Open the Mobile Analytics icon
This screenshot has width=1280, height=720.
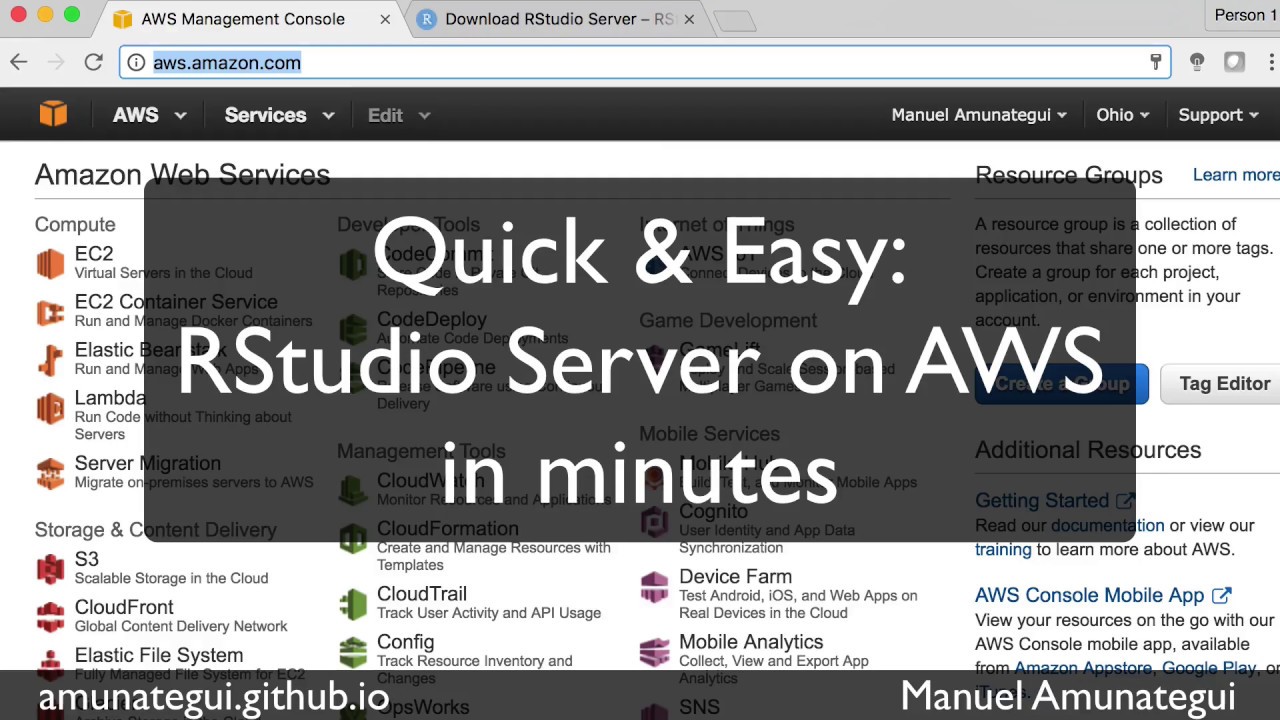pyautogui.click(x=654, y=652)
